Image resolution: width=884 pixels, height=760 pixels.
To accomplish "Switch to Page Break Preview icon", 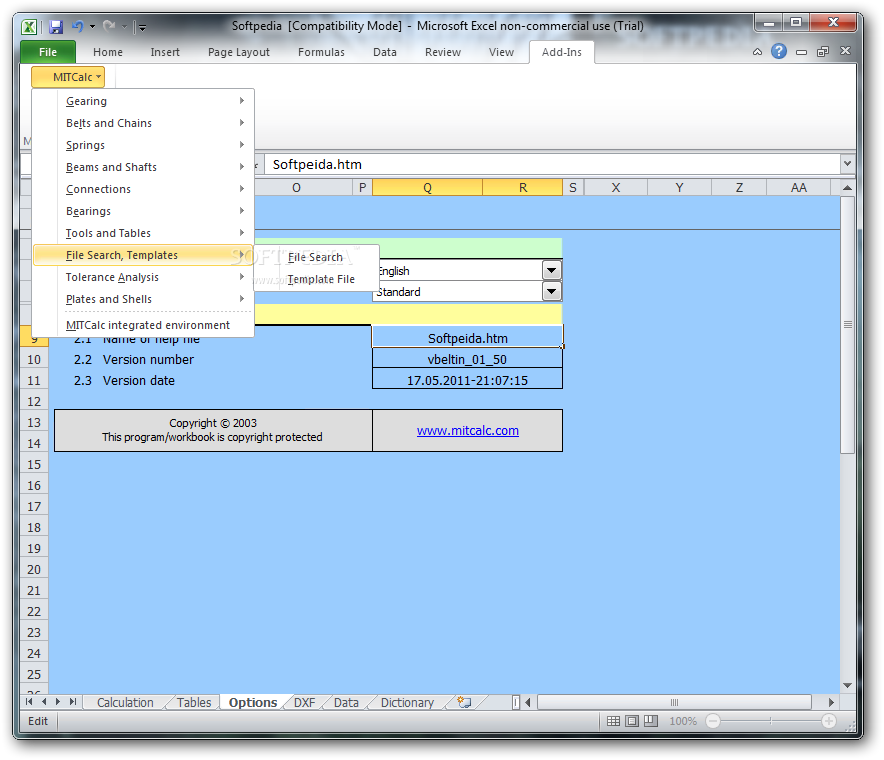I will (651, 721).
